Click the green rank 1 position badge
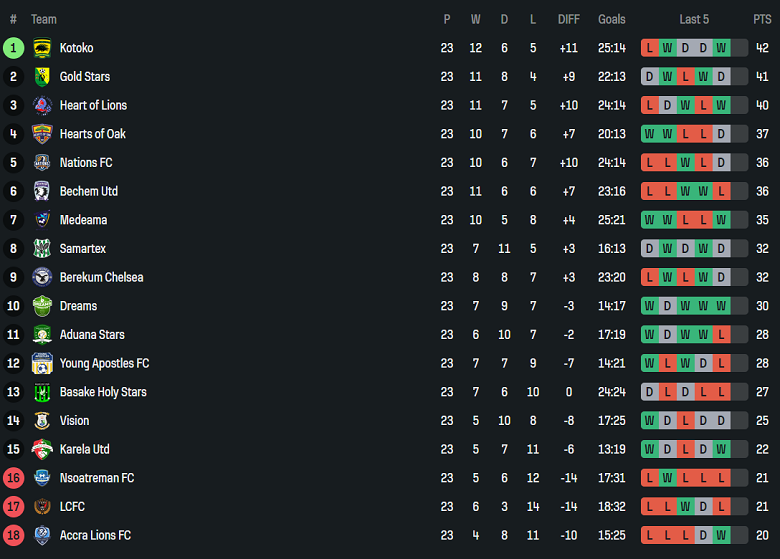Viewport: 780px width, 559px height. (x=13, y=48)
